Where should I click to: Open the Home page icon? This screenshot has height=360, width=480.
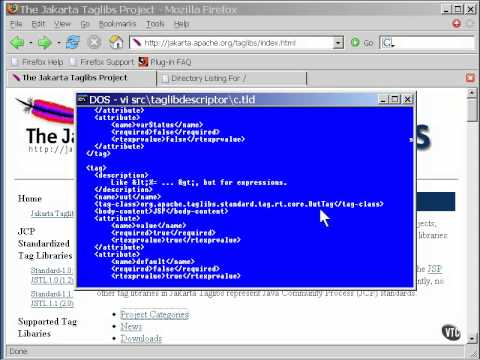[116, 42]
